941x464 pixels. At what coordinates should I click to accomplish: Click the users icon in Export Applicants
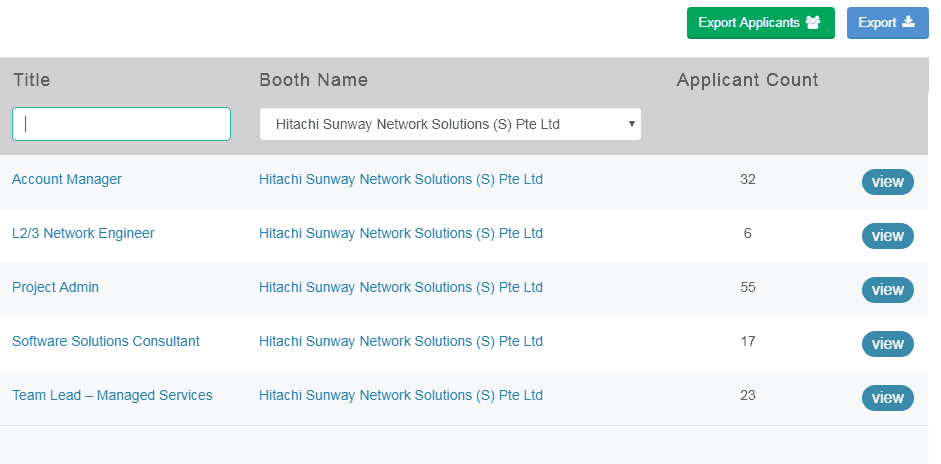tap(813, 23)
